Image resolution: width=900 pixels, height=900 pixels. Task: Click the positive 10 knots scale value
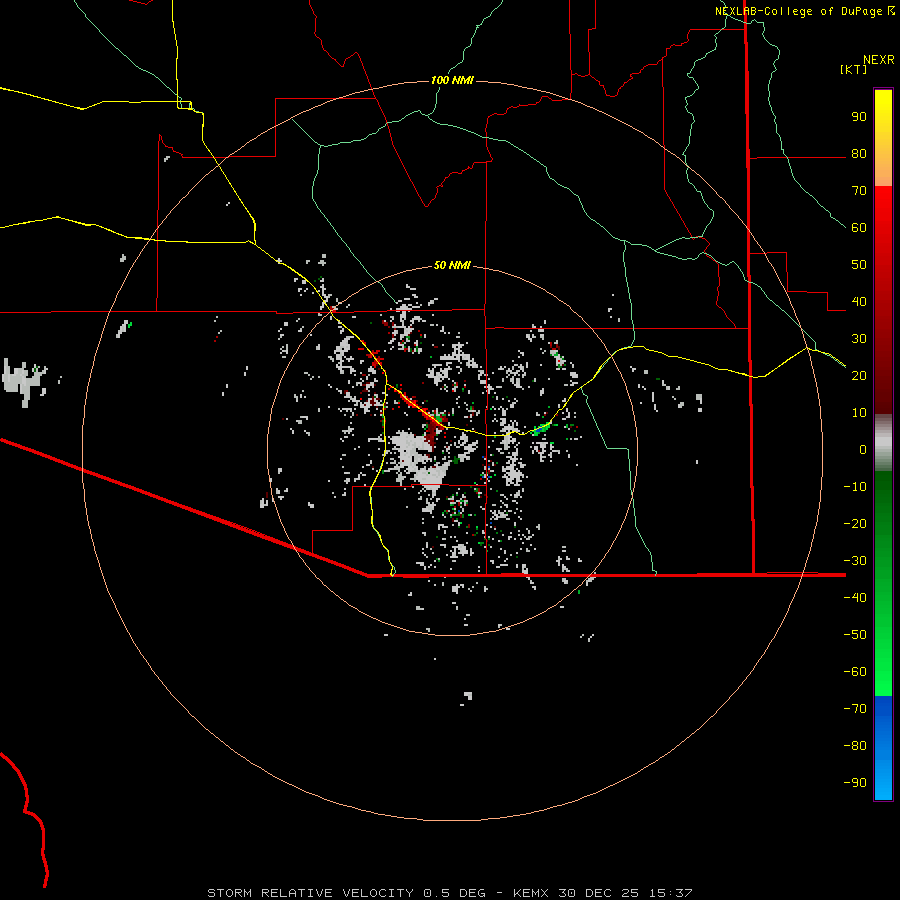859,413
